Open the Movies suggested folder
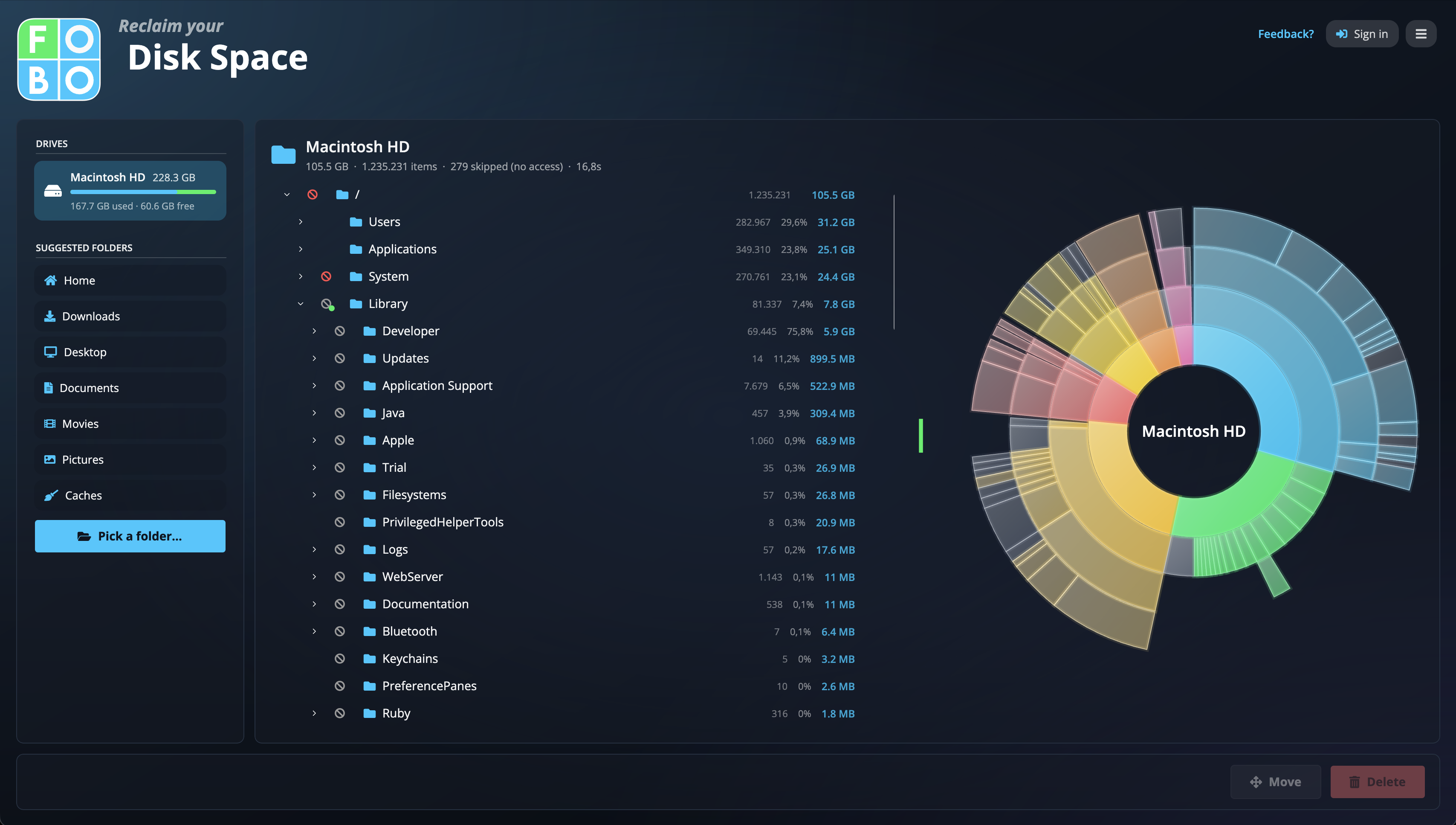1456x825 pixels. click(x=130, y=424)
